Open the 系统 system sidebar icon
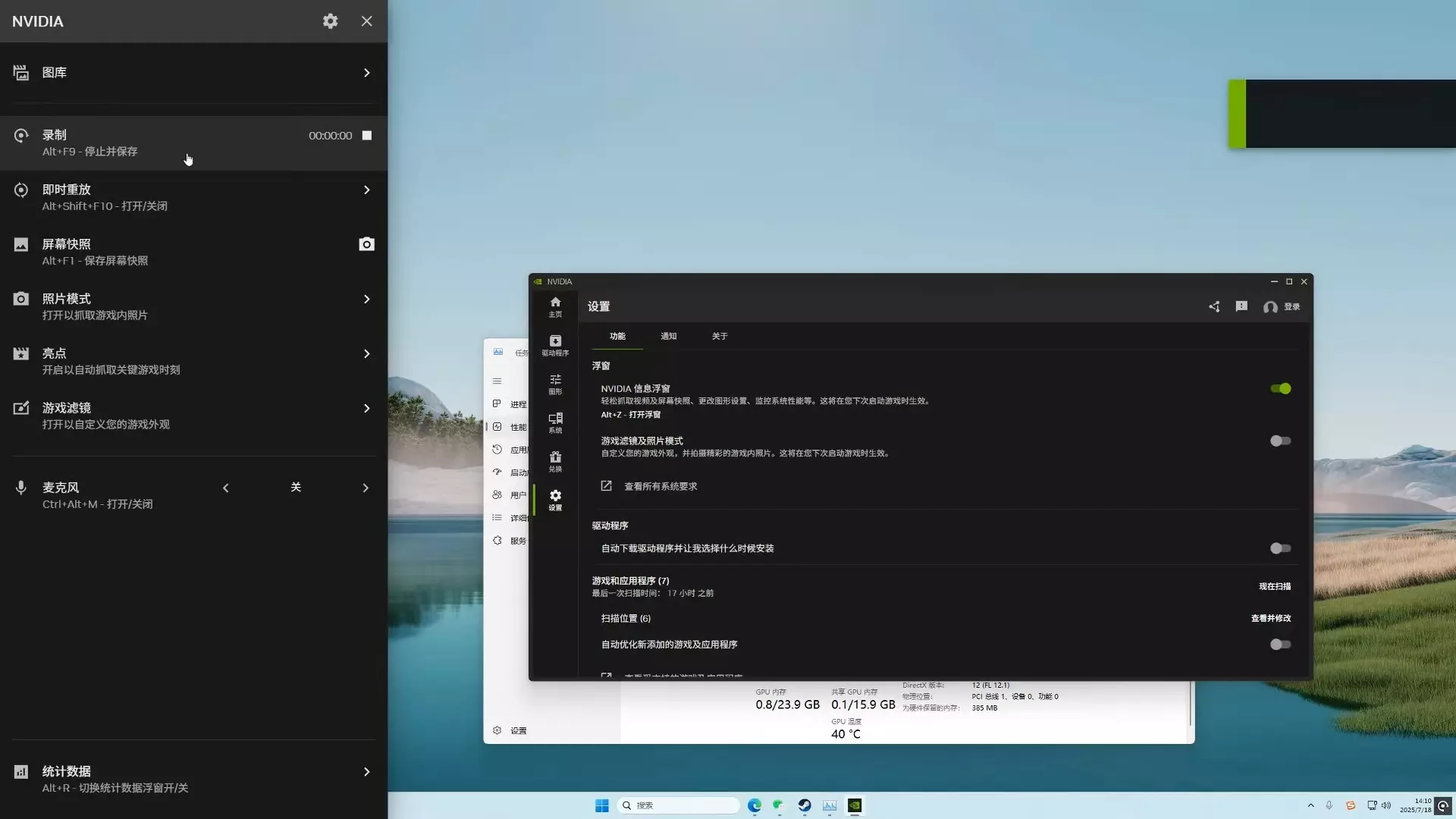Image resolution: width=1456 pixels, height=819 pixels. pos(555,422)
